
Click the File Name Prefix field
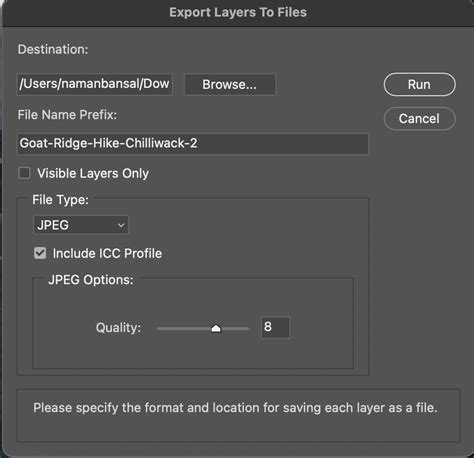193,144
